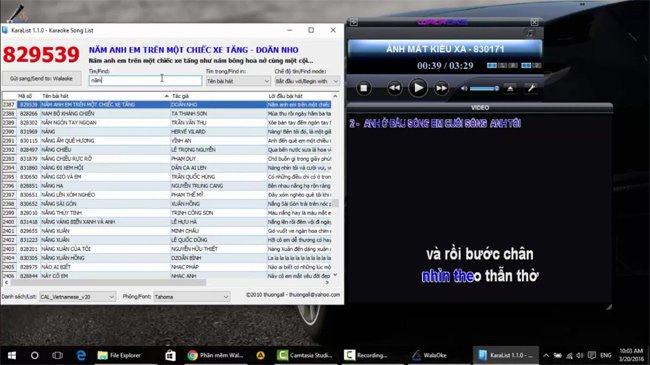Focus the Tìm/Find search field
This screenshot has height=365, width=650.
click(x=145, y=80)
